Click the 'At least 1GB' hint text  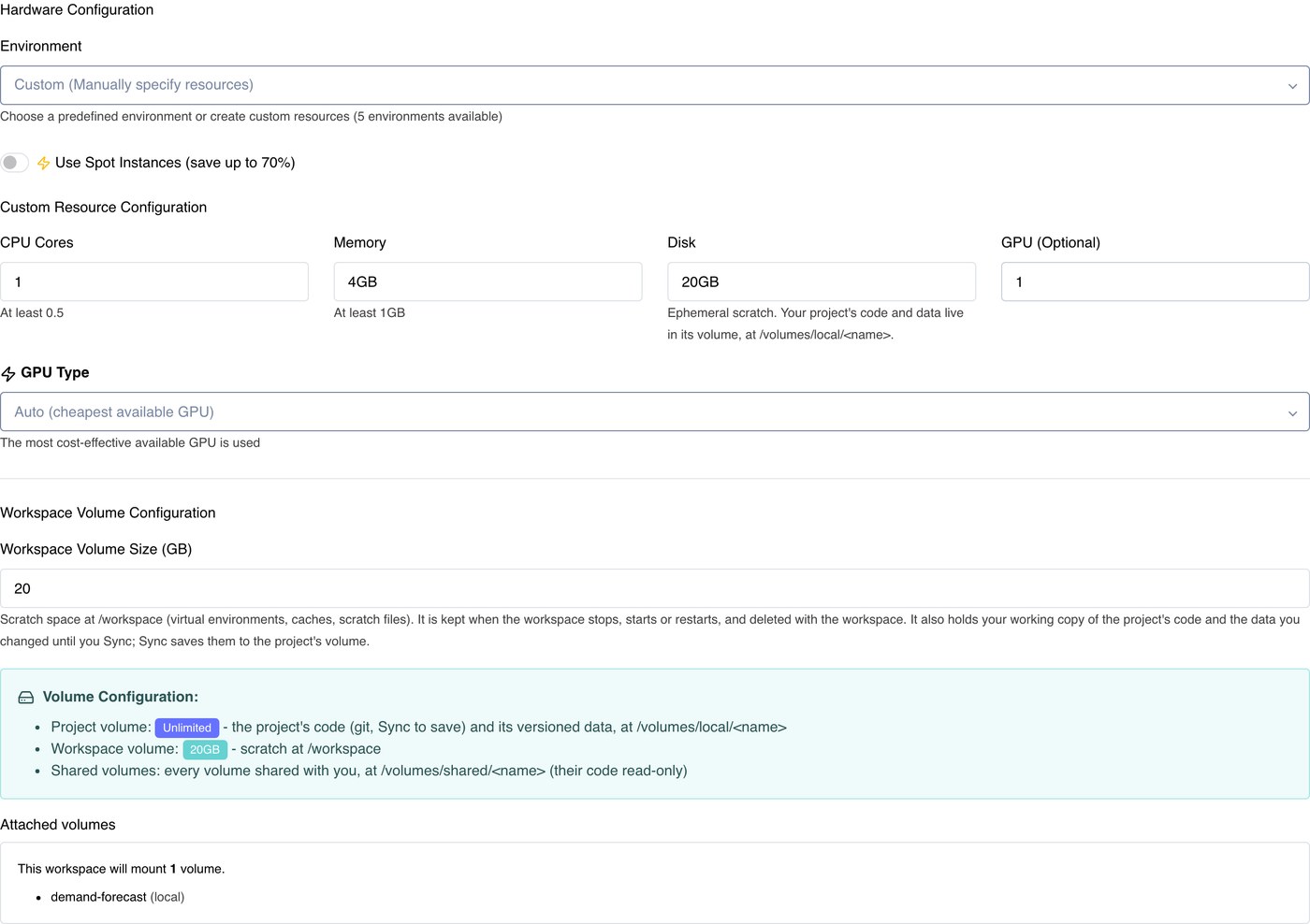coord(370,313)
